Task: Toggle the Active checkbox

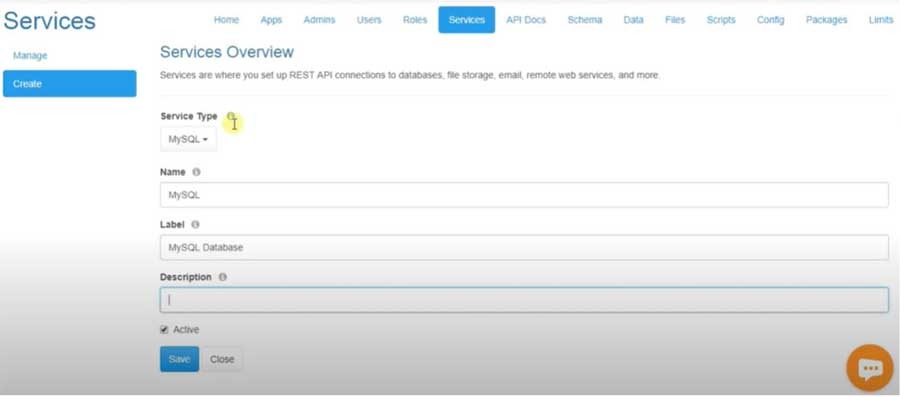Action: click(164, 330)
